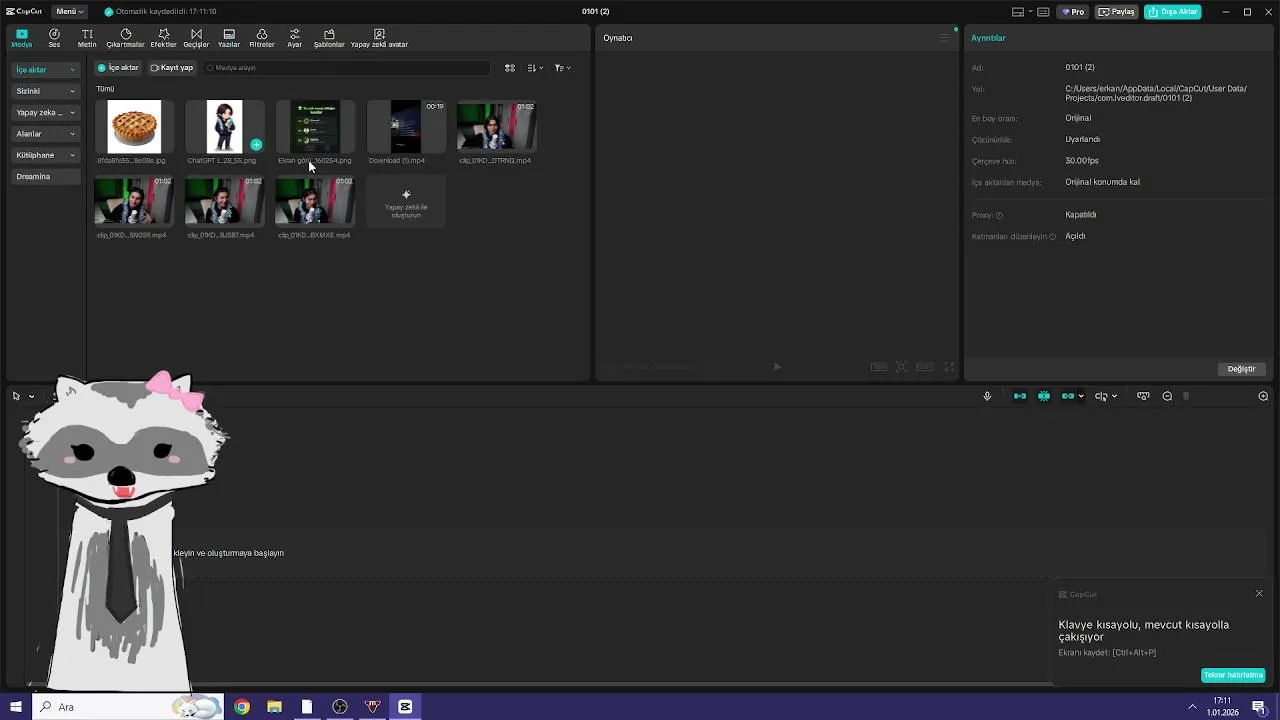Expand the Kütüphane sidebar section
1280x720 pixels.
(46, 155)
